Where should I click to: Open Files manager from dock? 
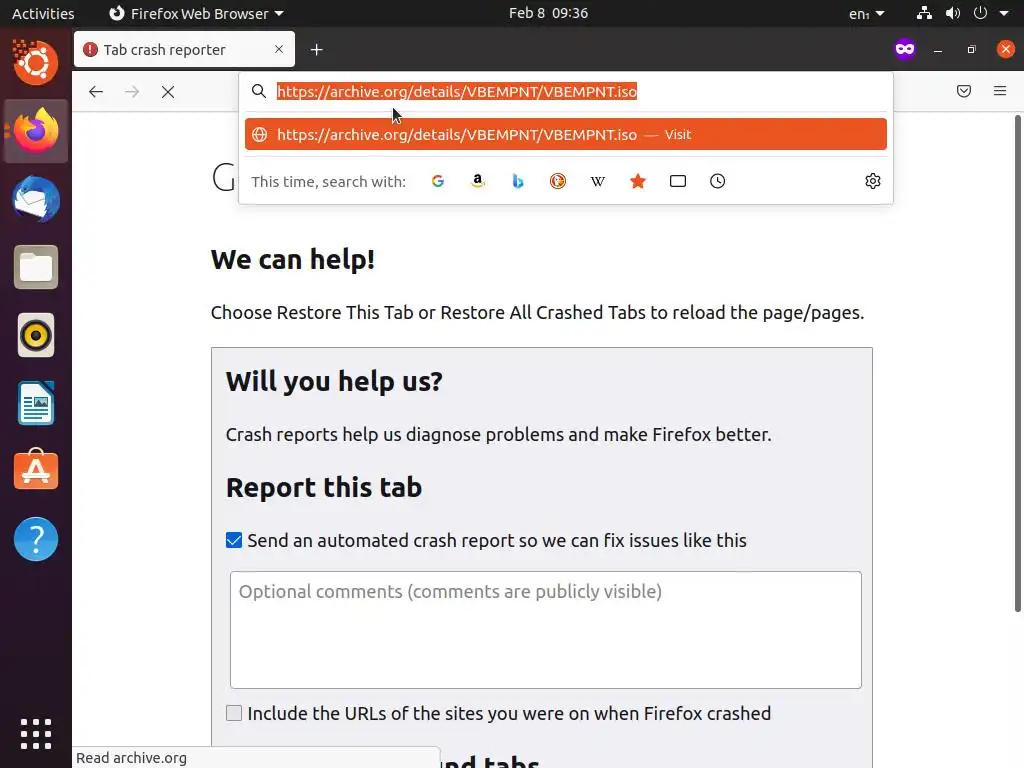tap(36, 267)
